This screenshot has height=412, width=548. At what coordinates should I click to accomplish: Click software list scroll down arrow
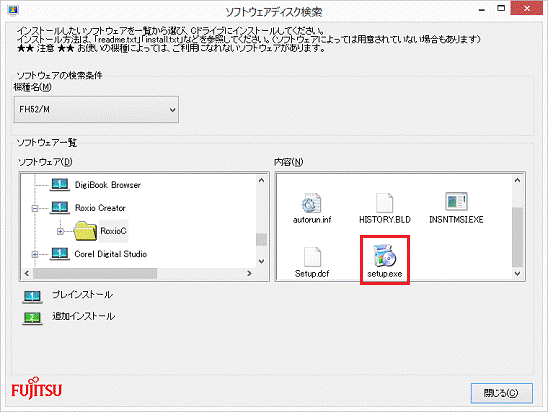point(261,261)
